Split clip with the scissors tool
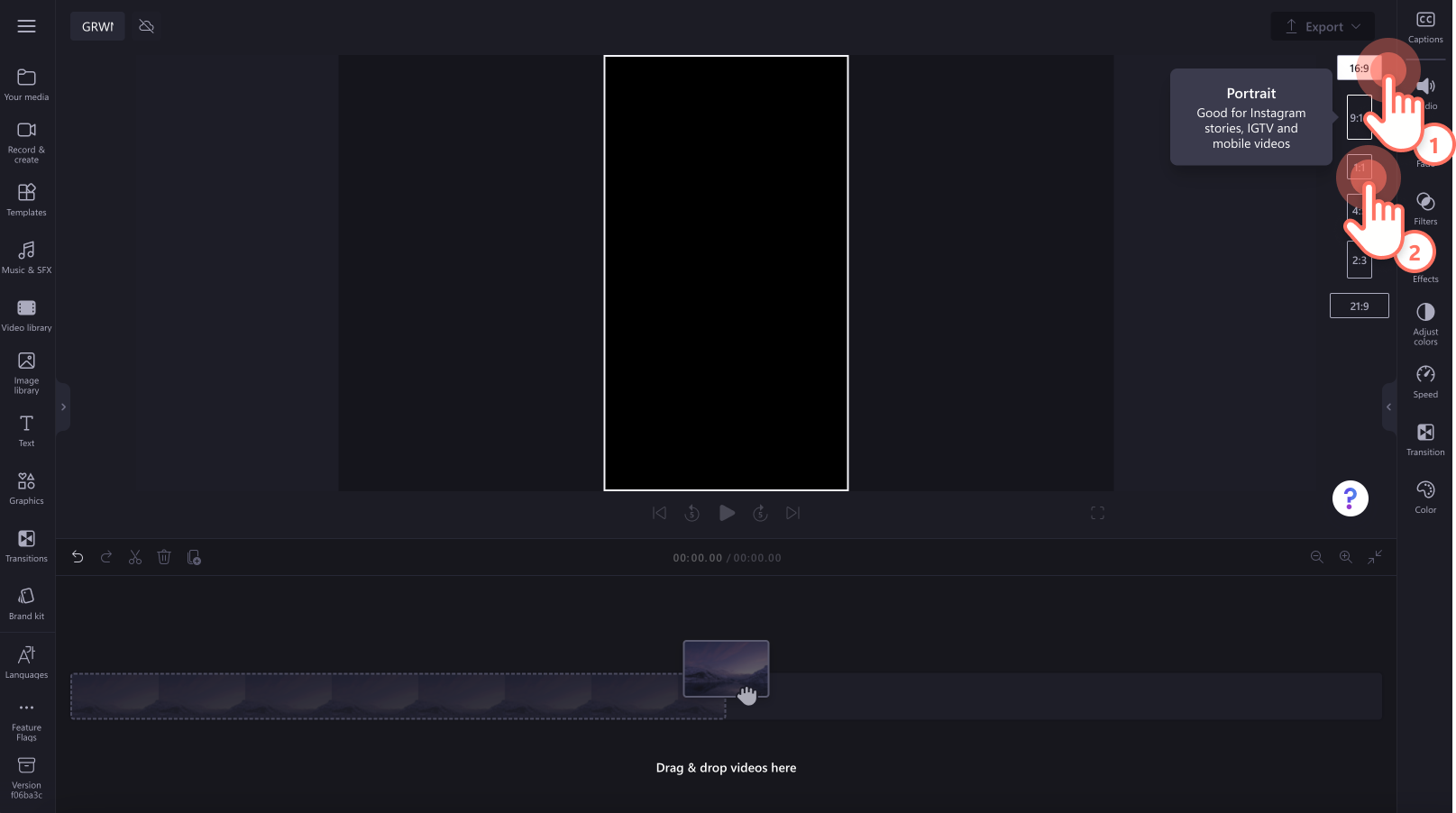The width and height of the screenshot is (1456, 813). [x=135, y=558]
